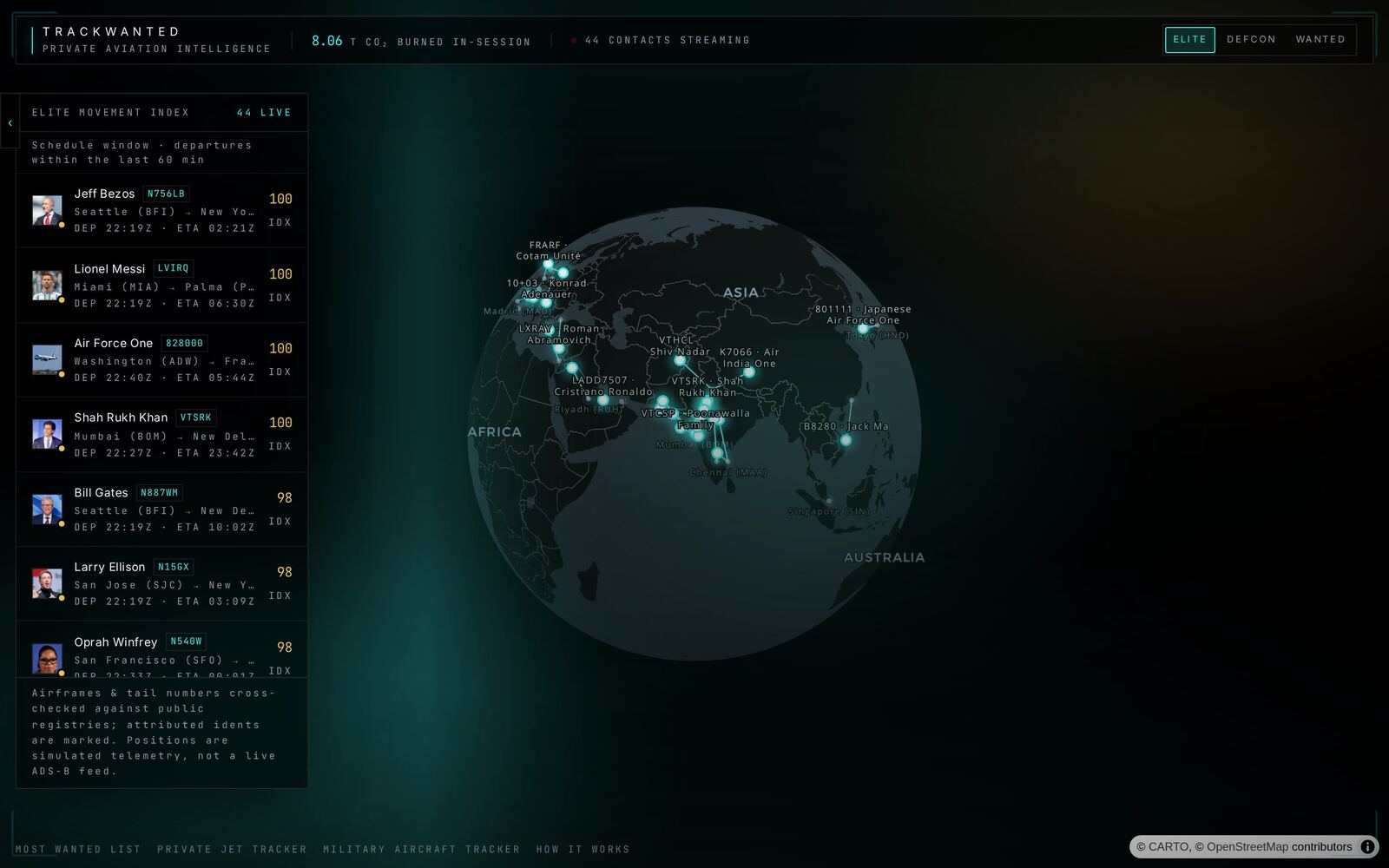Click Larry Ellison's portrait thumbnail
1389x868 pixels.
[47, 584]
